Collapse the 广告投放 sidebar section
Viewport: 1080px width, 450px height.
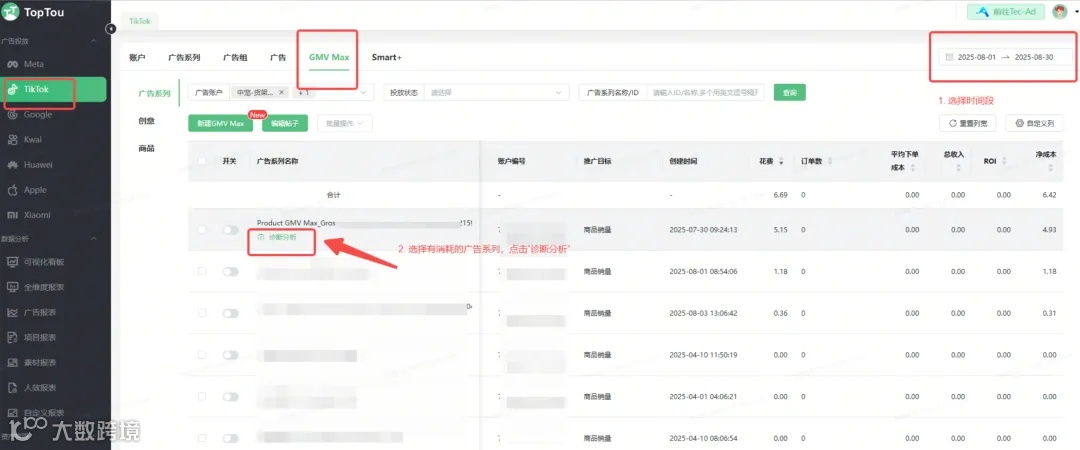point(94,41)
